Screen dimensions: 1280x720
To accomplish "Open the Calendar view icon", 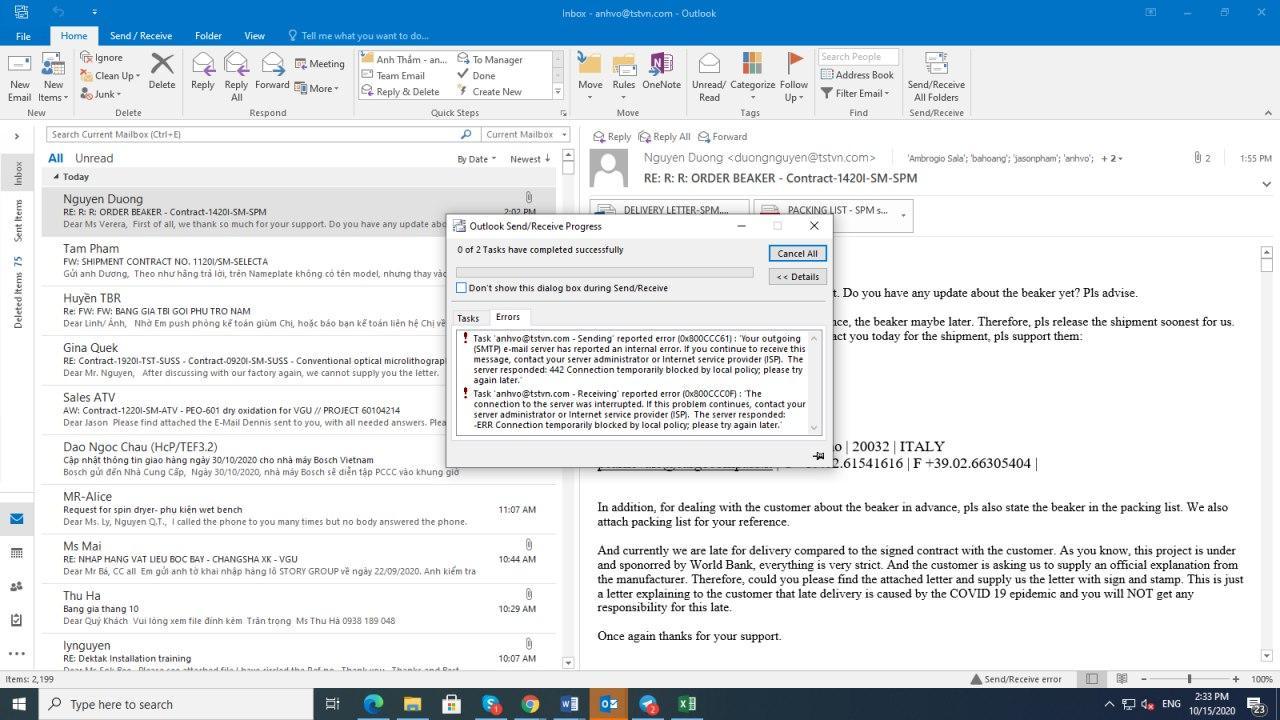I will (17, 553).
